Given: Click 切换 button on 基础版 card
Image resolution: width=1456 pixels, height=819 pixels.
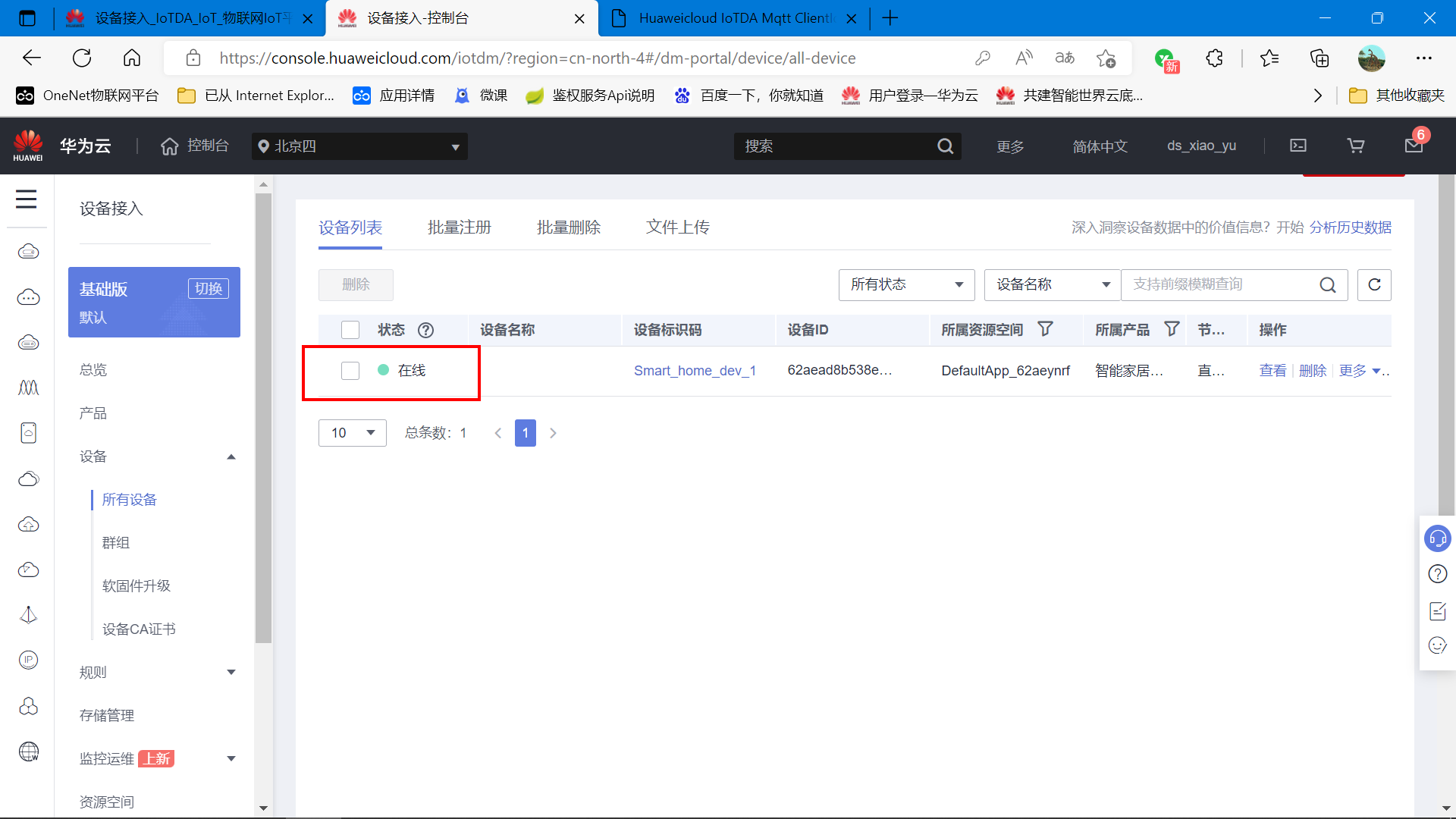Looking at the screenshot, I should [x=208, y=289].
